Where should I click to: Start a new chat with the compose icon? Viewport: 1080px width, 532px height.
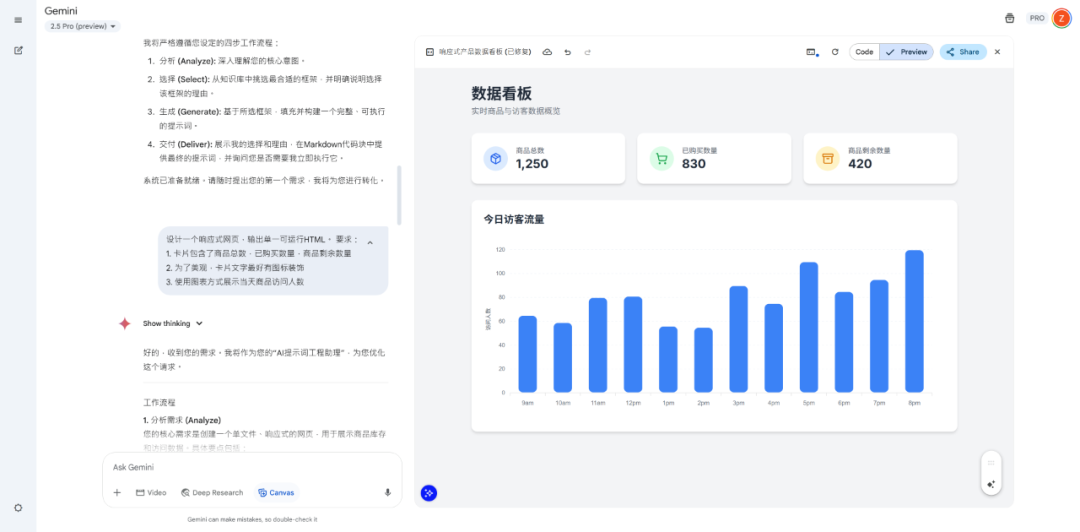19,50
